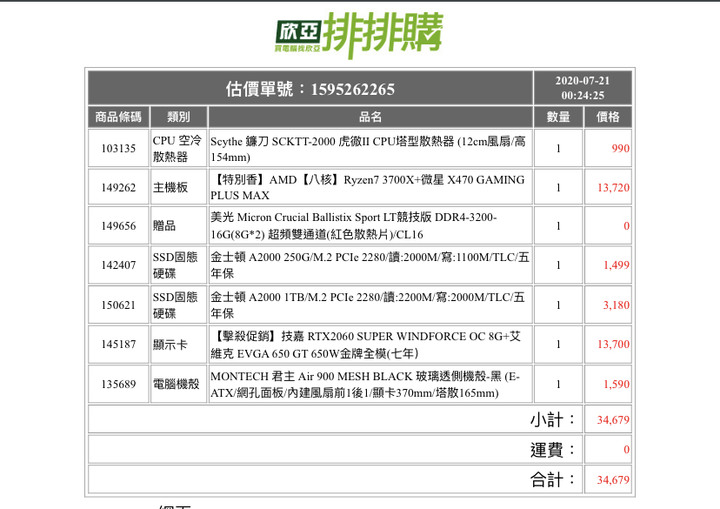This screenshot has height=509, width=720.
Task: Click the 金士頓 A2000 250G product name
Action: pos(370,265)
